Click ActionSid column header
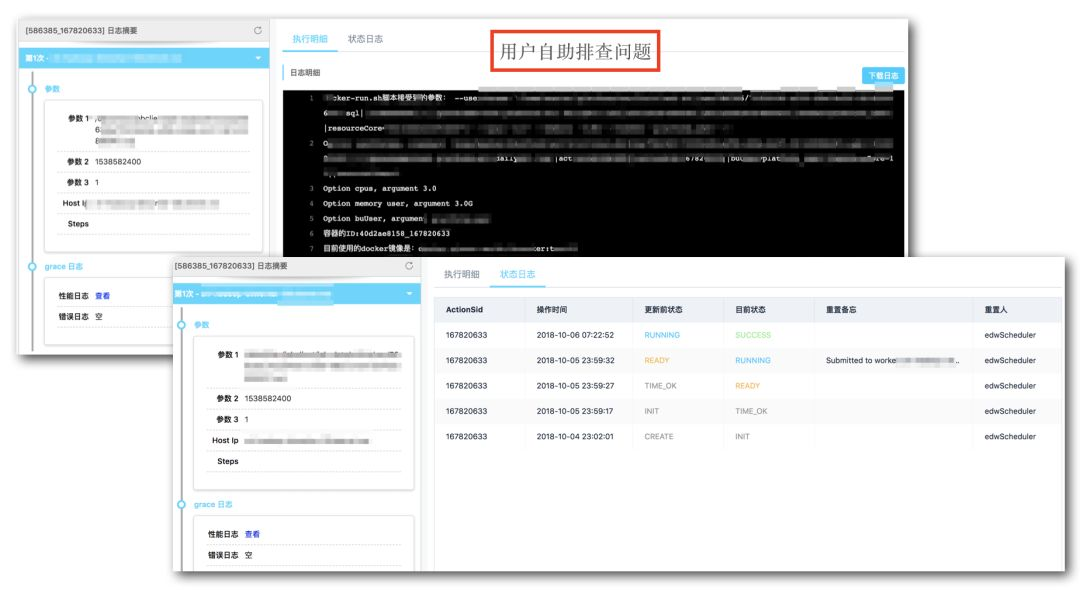 coord(464,310)
